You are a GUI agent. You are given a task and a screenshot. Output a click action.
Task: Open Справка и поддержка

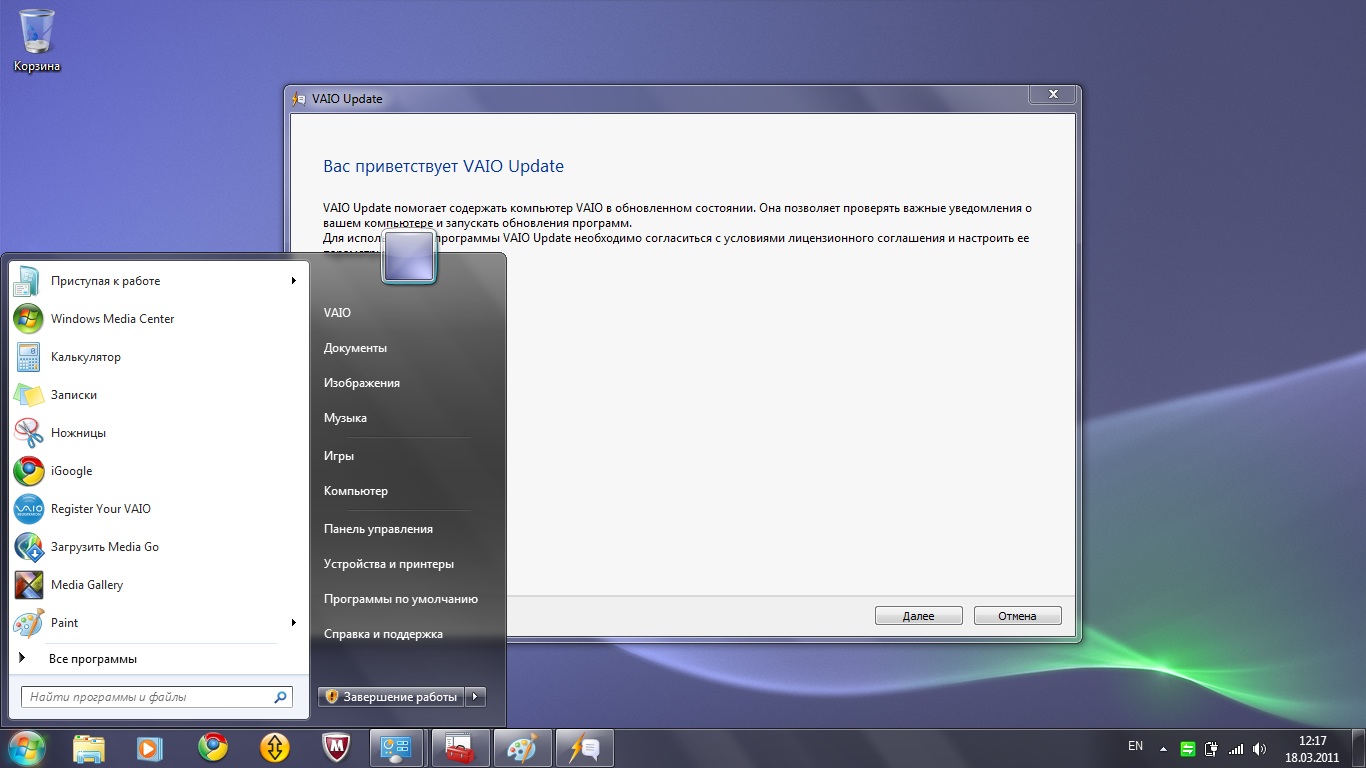[383, 634]
